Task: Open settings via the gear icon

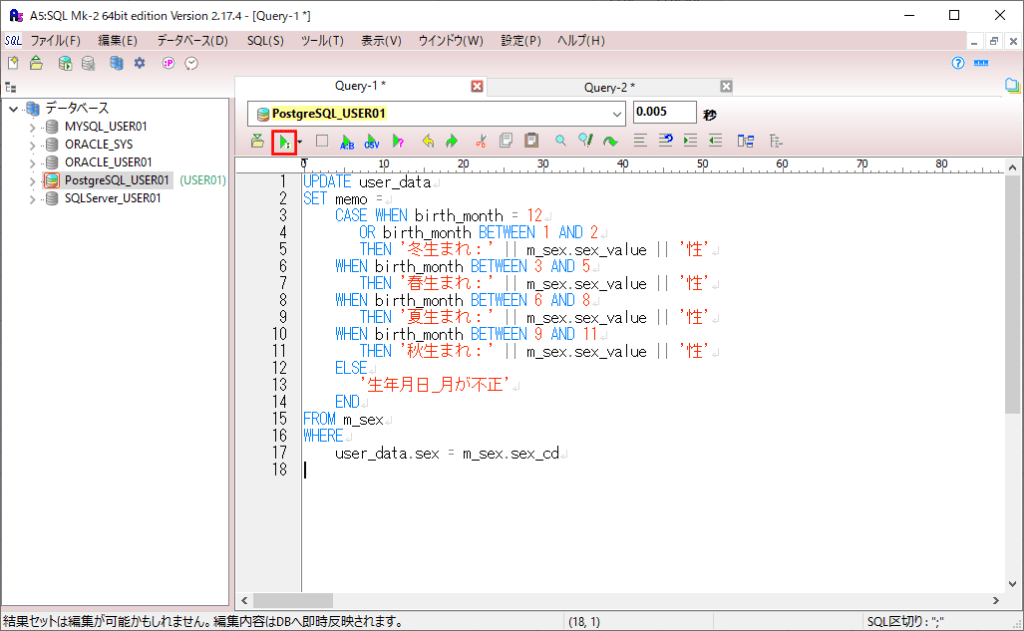Action: point(139,62)
